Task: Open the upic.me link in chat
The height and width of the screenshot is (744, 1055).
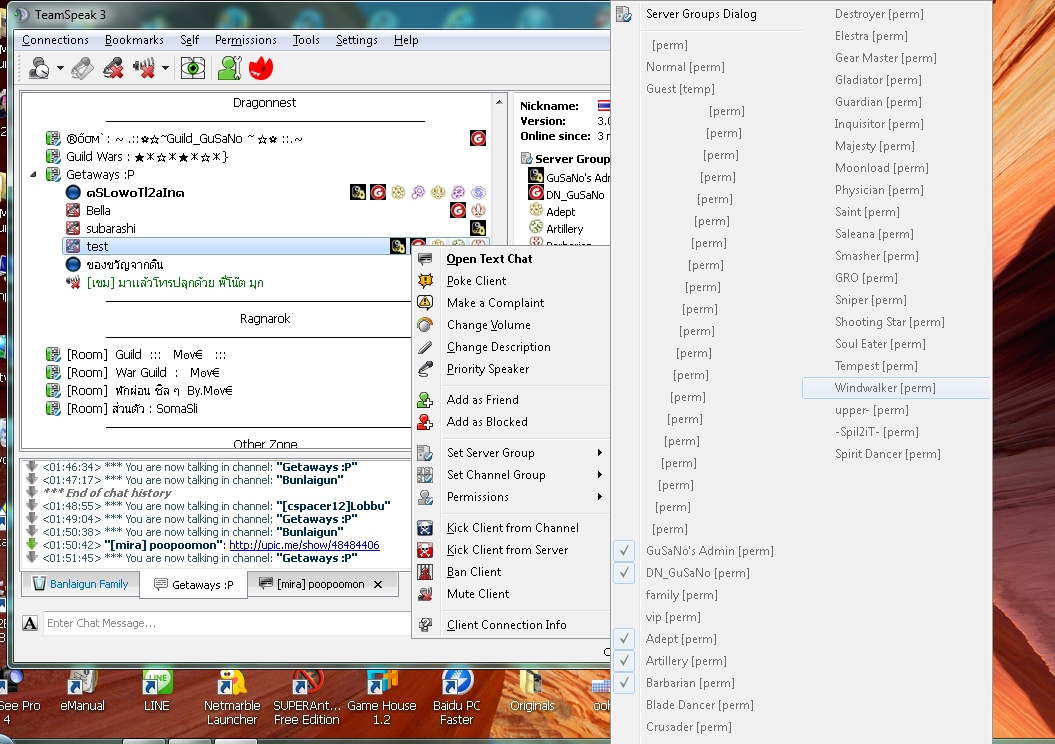Action: (304, 545)
